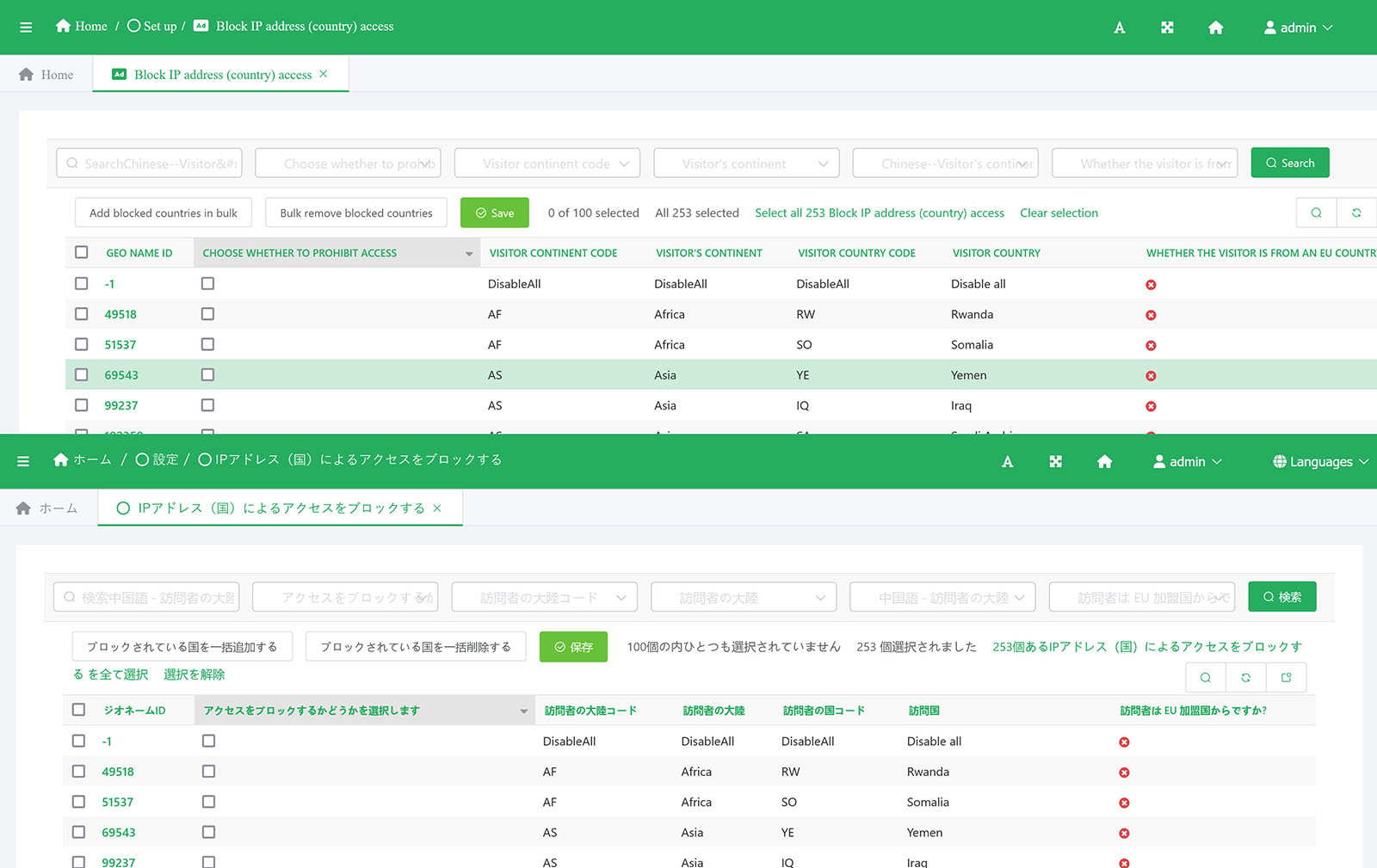1377x868 pixels.
Task: Select row 99237 checkbox in English table
Action: coord(82,404)
